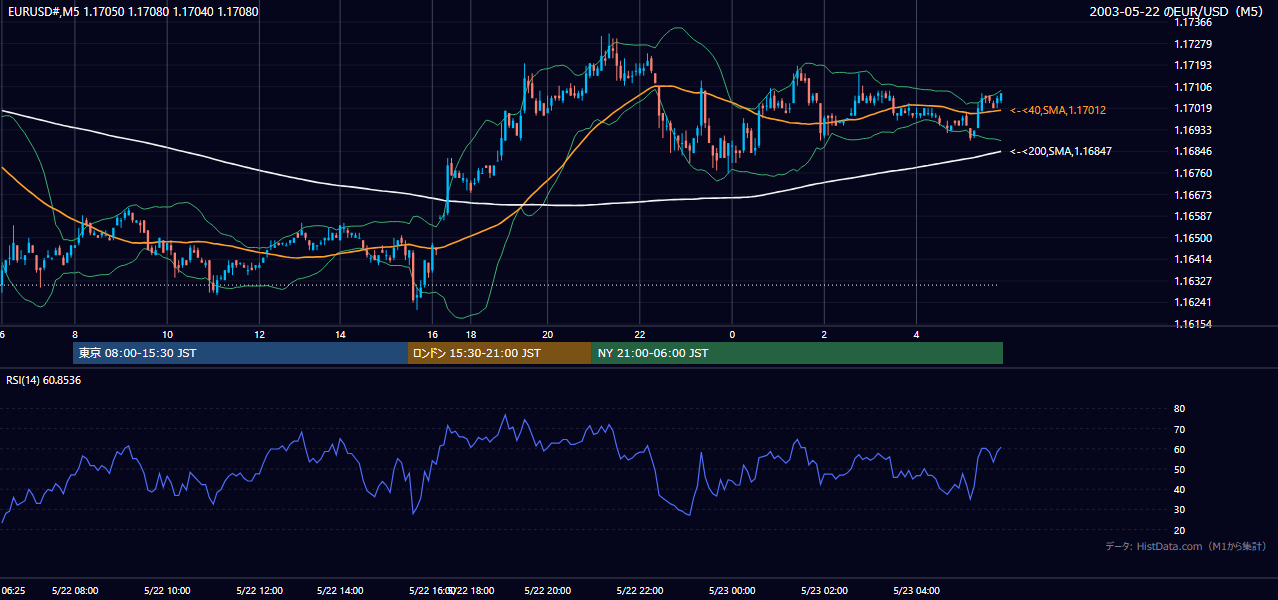Click the 06:25 label on bottom time axis
Screen dimensions: 1278x600
click(13, 590)
